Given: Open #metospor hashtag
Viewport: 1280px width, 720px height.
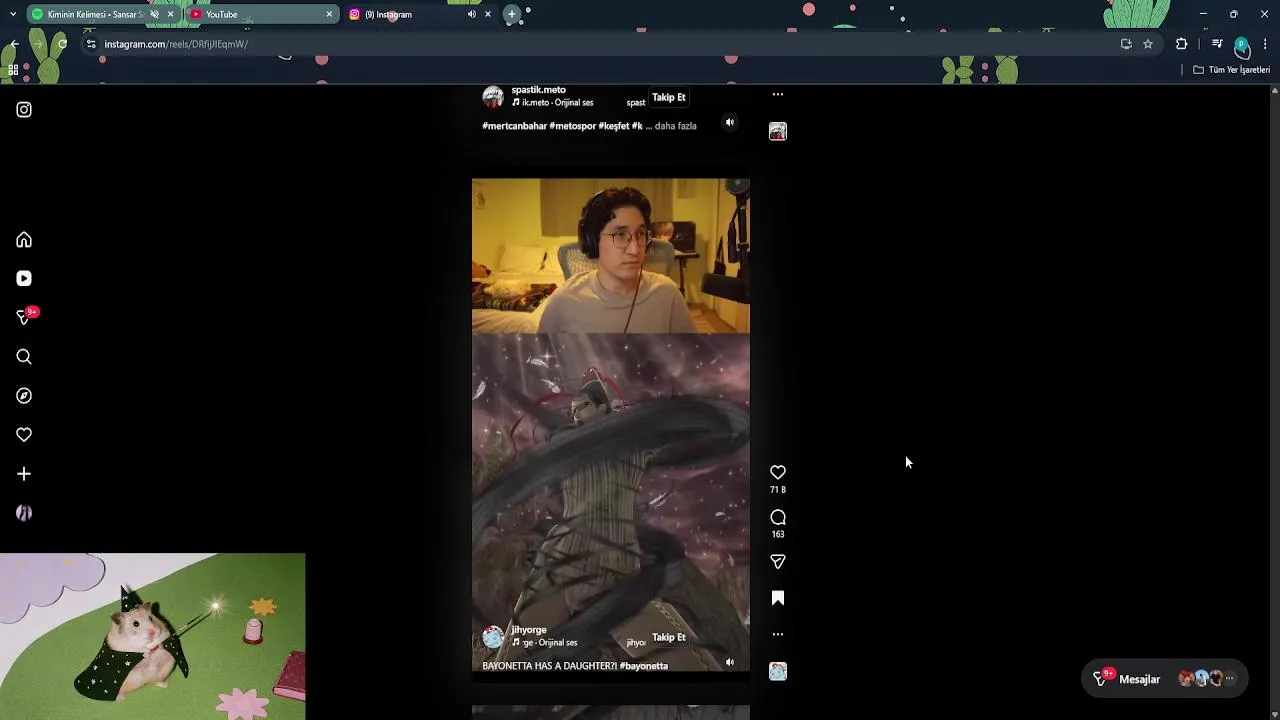Looking at the screenshot, I should (x=573, y=126).
